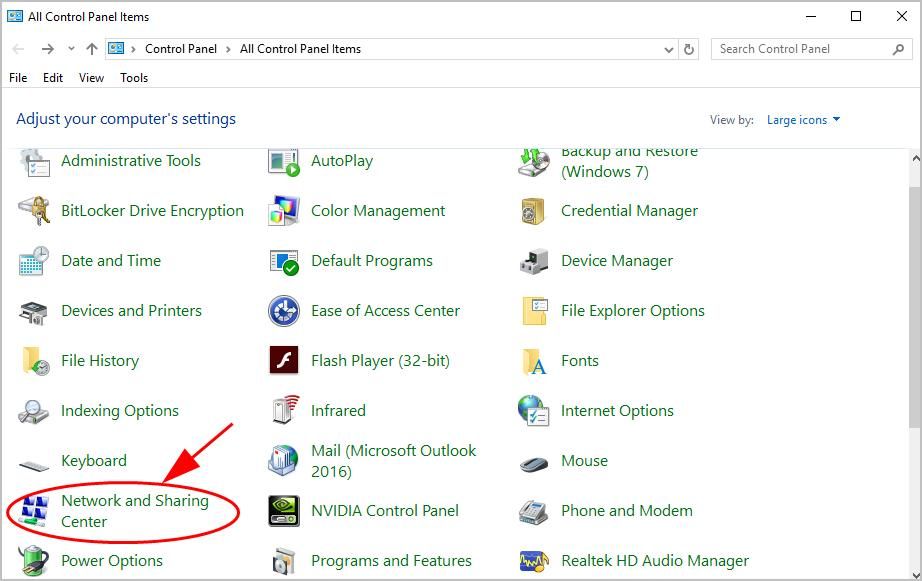
Task: Expand the address bar history dropdown arrow
Action: click(668, 49)
